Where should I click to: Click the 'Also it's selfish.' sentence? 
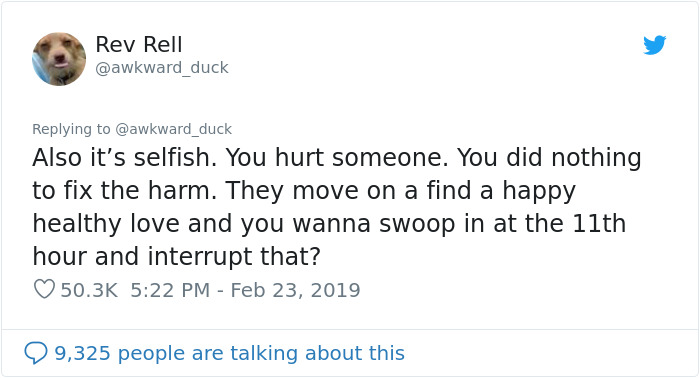(125, 158)
